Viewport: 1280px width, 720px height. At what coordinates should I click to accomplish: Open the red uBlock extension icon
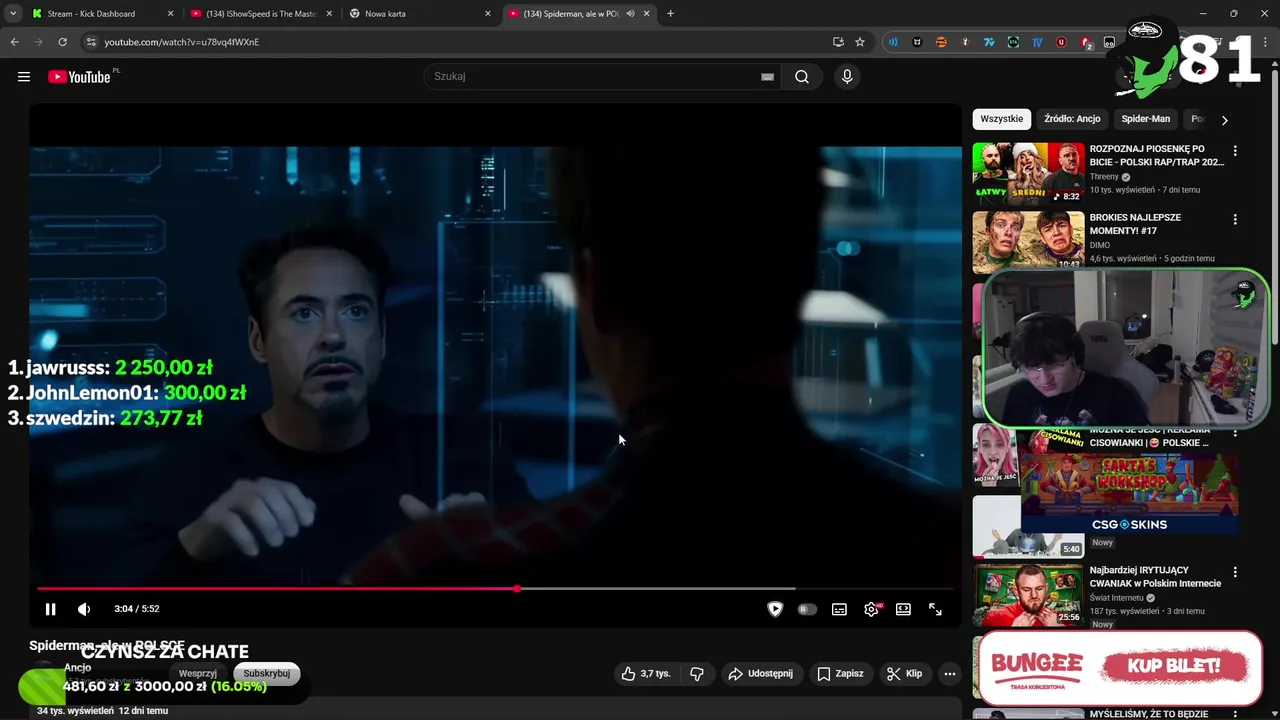point(1061,42)
